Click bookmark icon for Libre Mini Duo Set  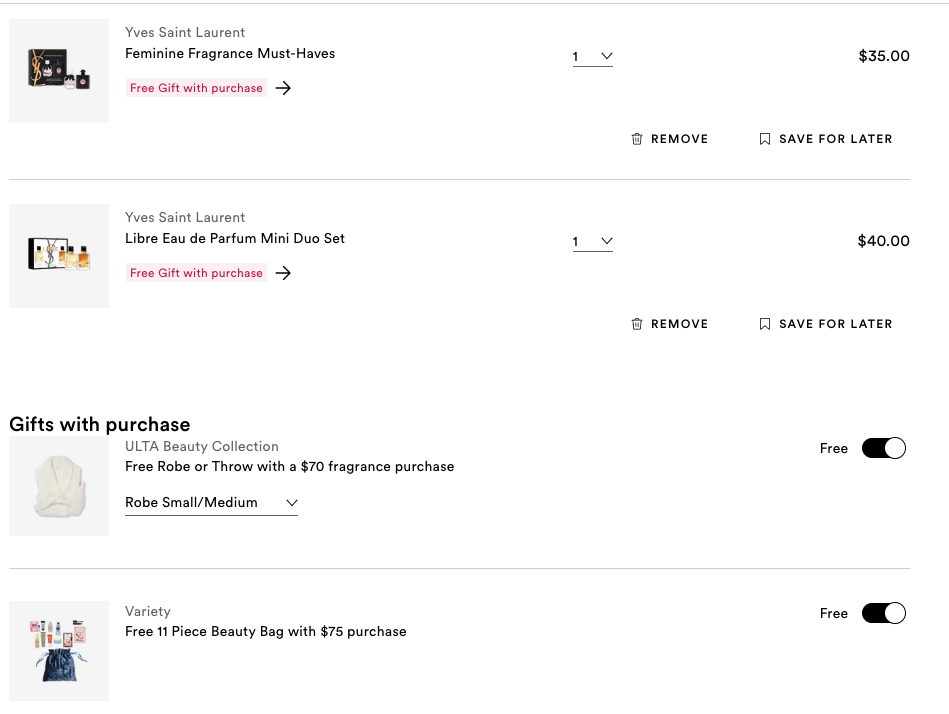(765, 324)
